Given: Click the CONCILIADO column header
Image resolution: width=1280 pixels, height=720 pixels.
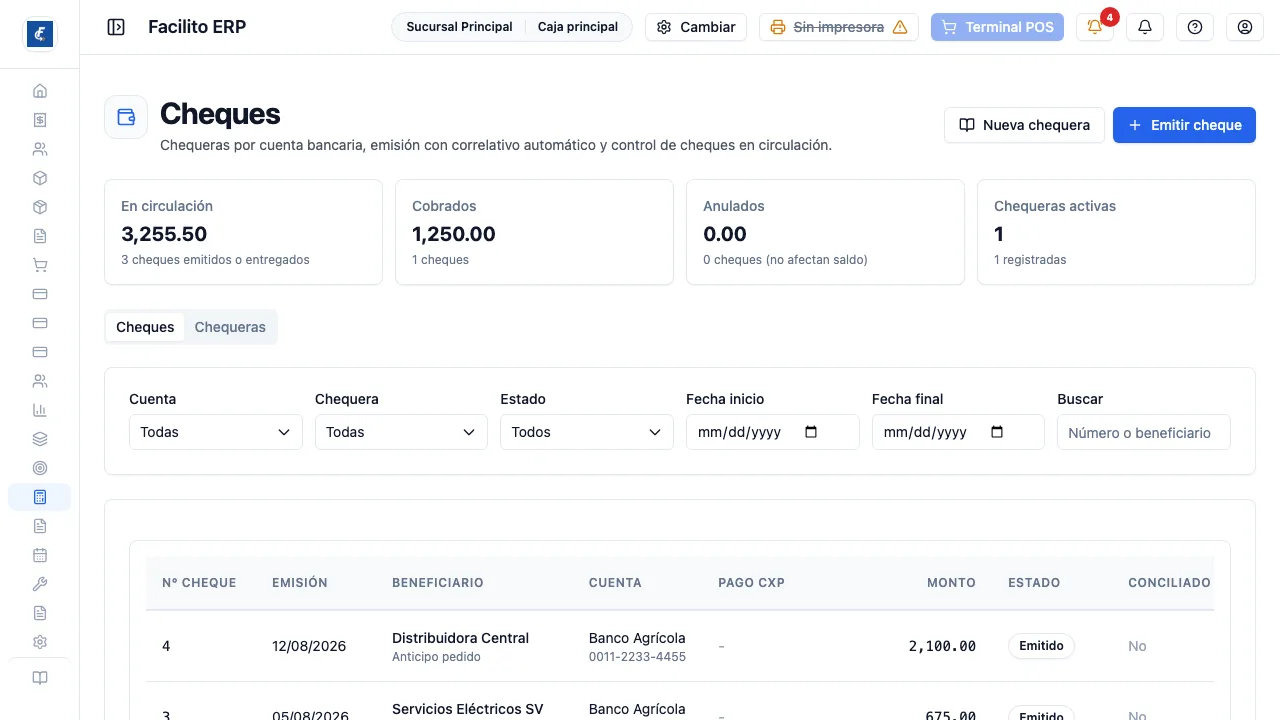Looking at the screenshot, I should tap(1169, 582).
